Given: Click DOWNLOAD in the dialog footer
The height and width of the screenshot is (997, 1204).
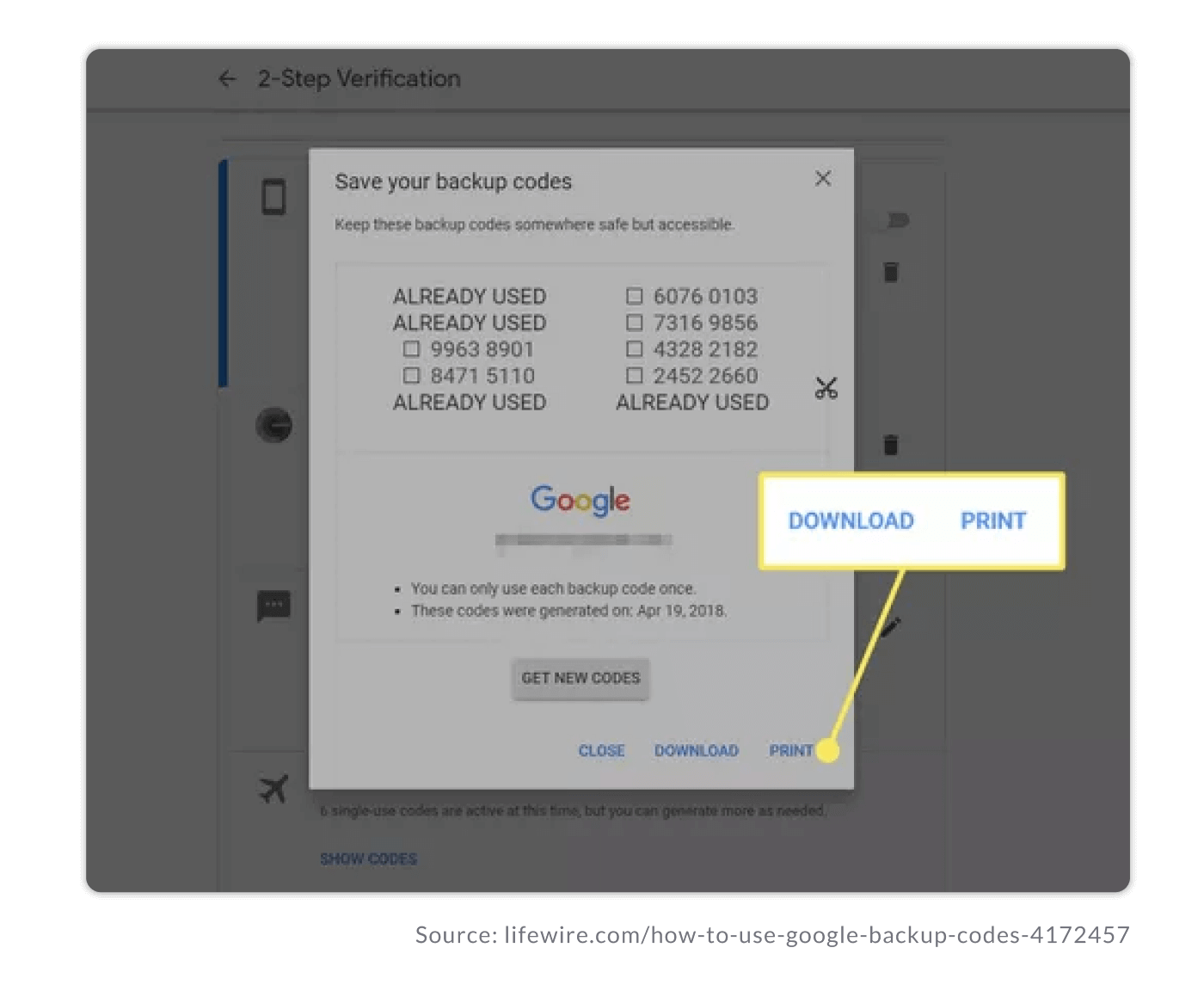Looking at the screenshot, I should 697,750.
